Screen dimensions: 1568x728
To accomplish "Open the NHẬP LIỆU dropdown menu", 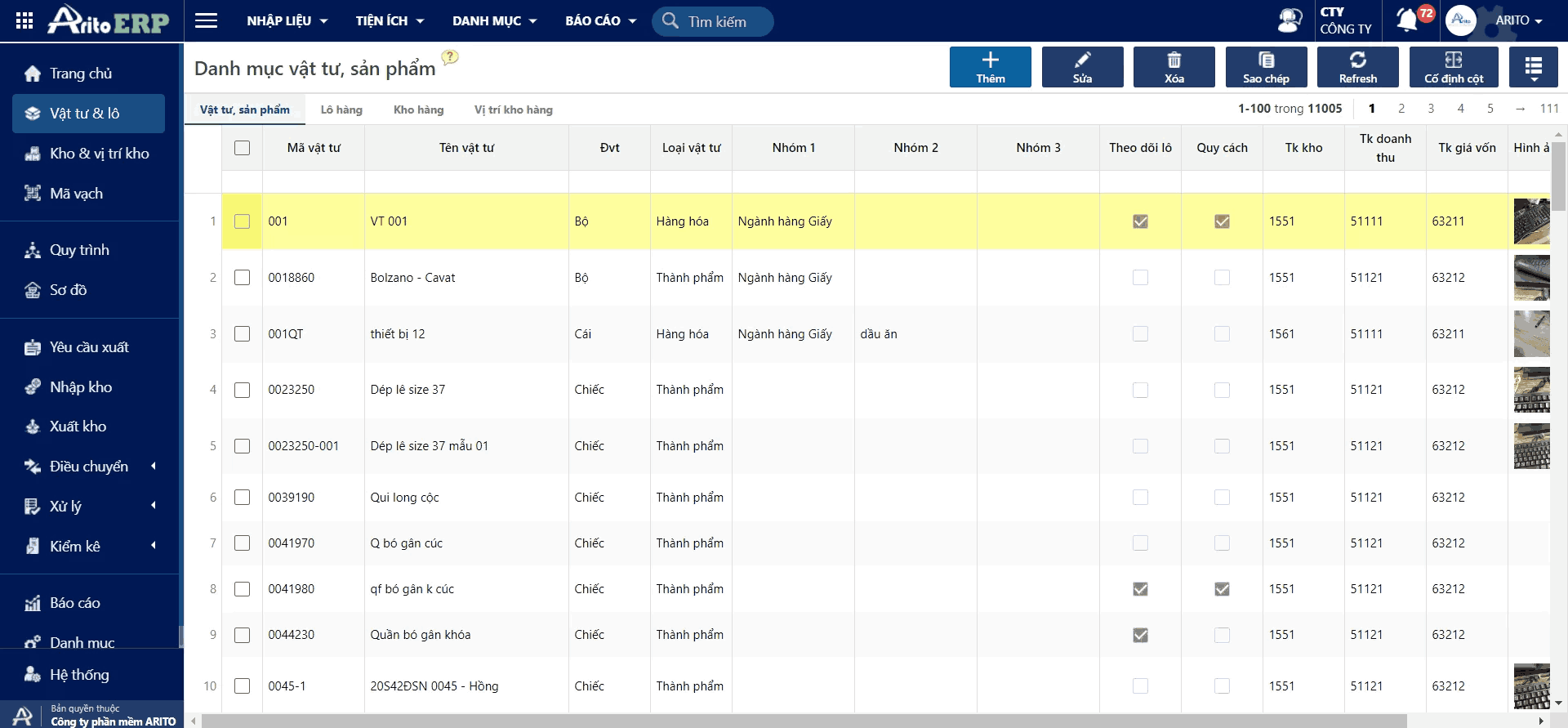I will coord(287,20).
